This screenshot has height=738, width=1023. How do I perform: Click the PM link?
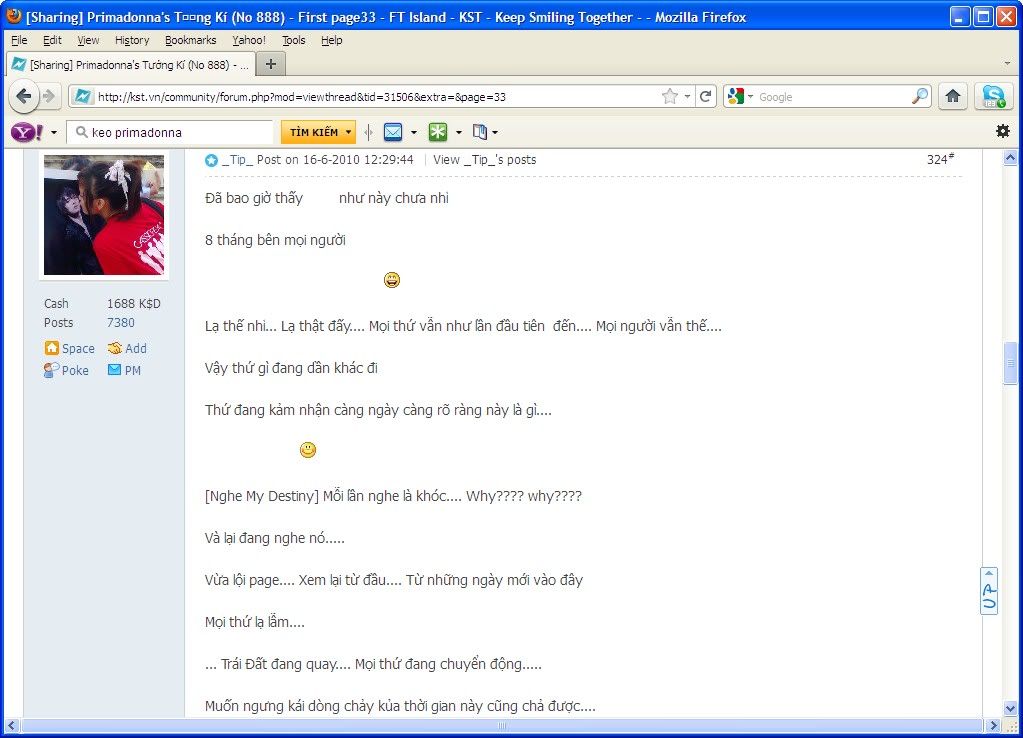(132, 371)
